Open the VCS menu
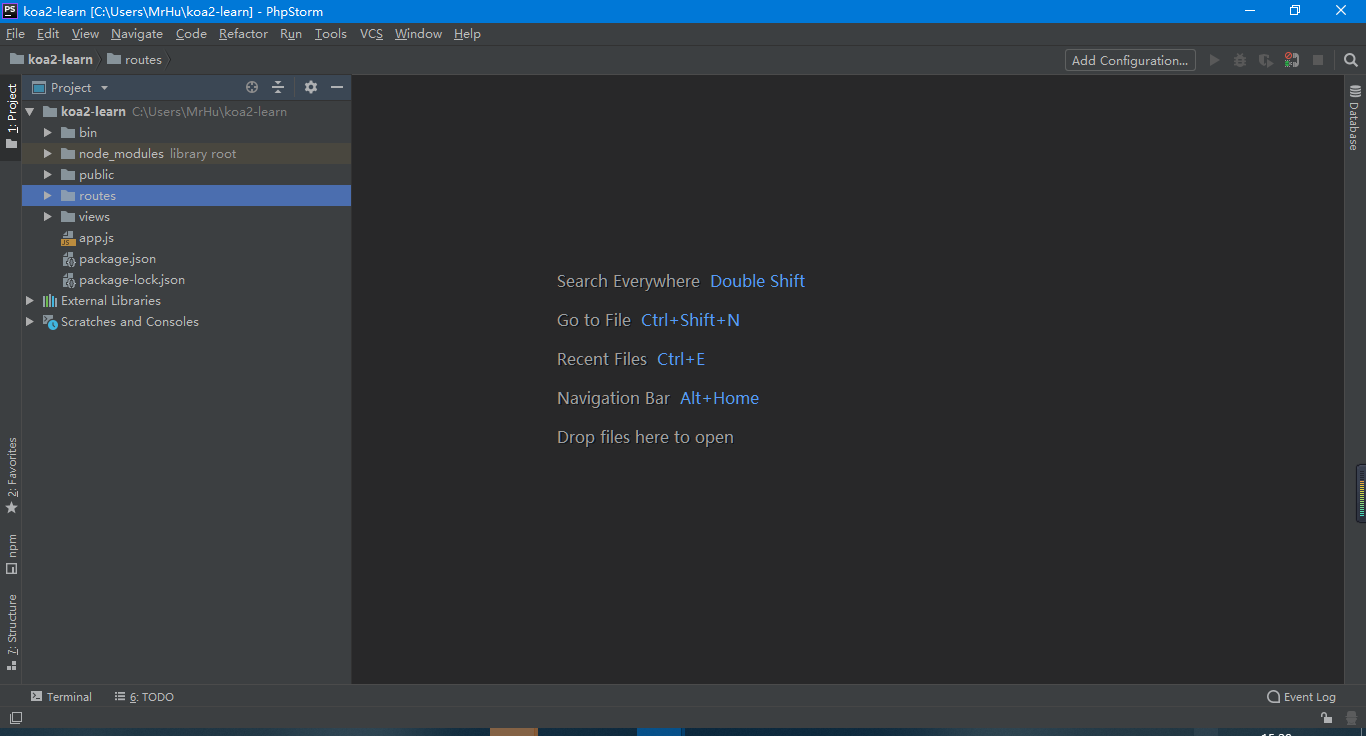The width and height of the screenshot is (1366, 736). click(371, 34)
